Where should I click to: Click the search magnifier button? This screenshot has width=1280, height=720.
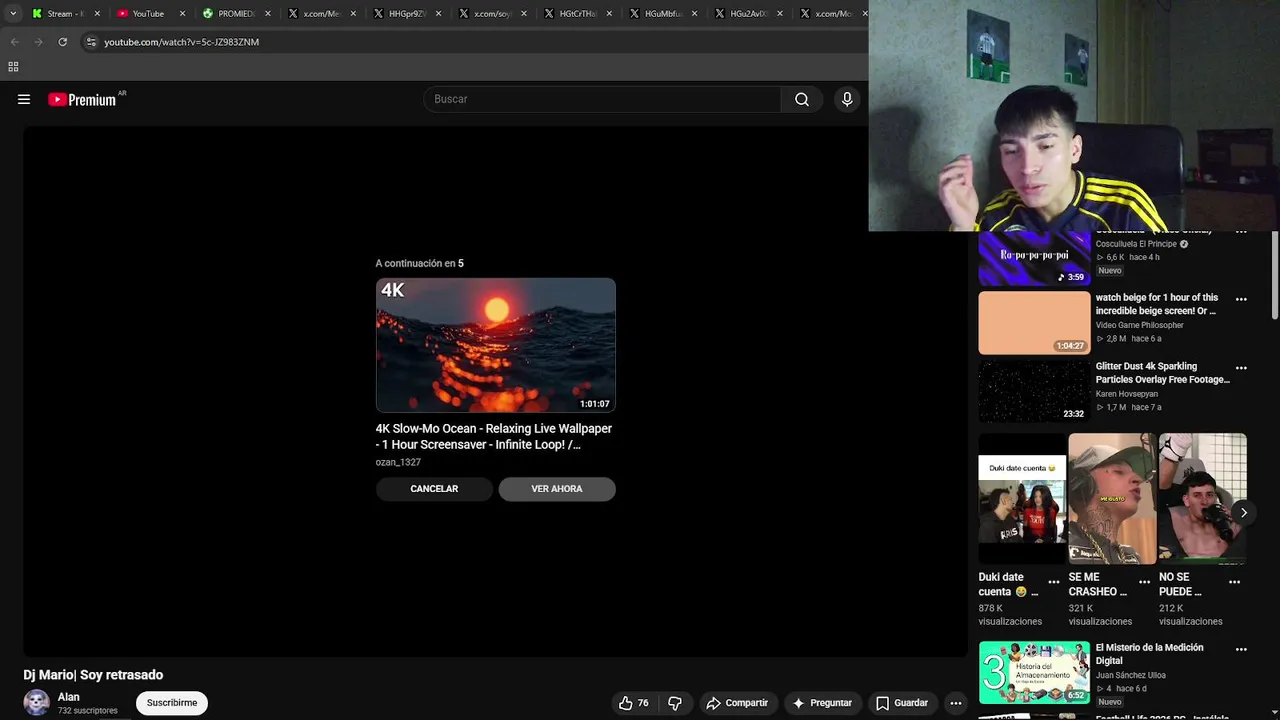(802, 99)
